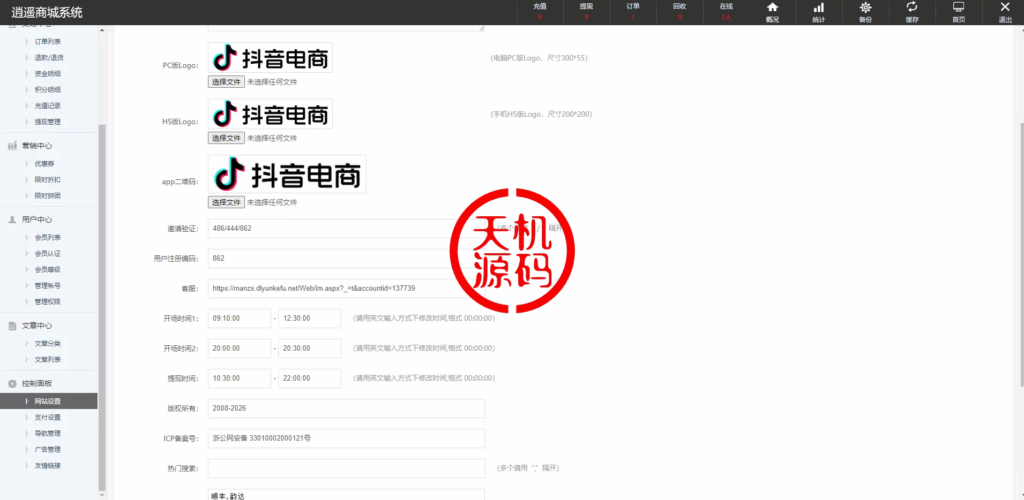Click the 退出 logout X icon

pyautogui.click(x=1005, y=8)
